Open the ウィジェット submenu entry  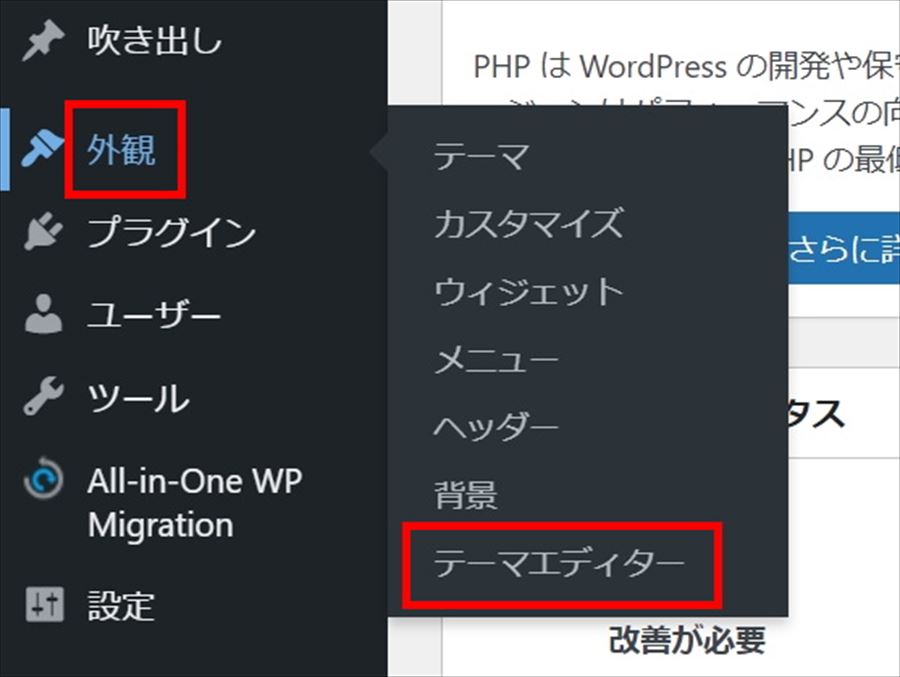click(x=528, y=292)
